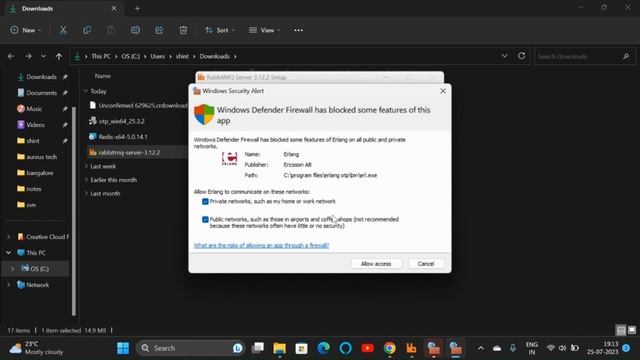The width and height of the screenshot is (640, 360).
Task: Select the Downloads tab
Action: click(63, 9)
